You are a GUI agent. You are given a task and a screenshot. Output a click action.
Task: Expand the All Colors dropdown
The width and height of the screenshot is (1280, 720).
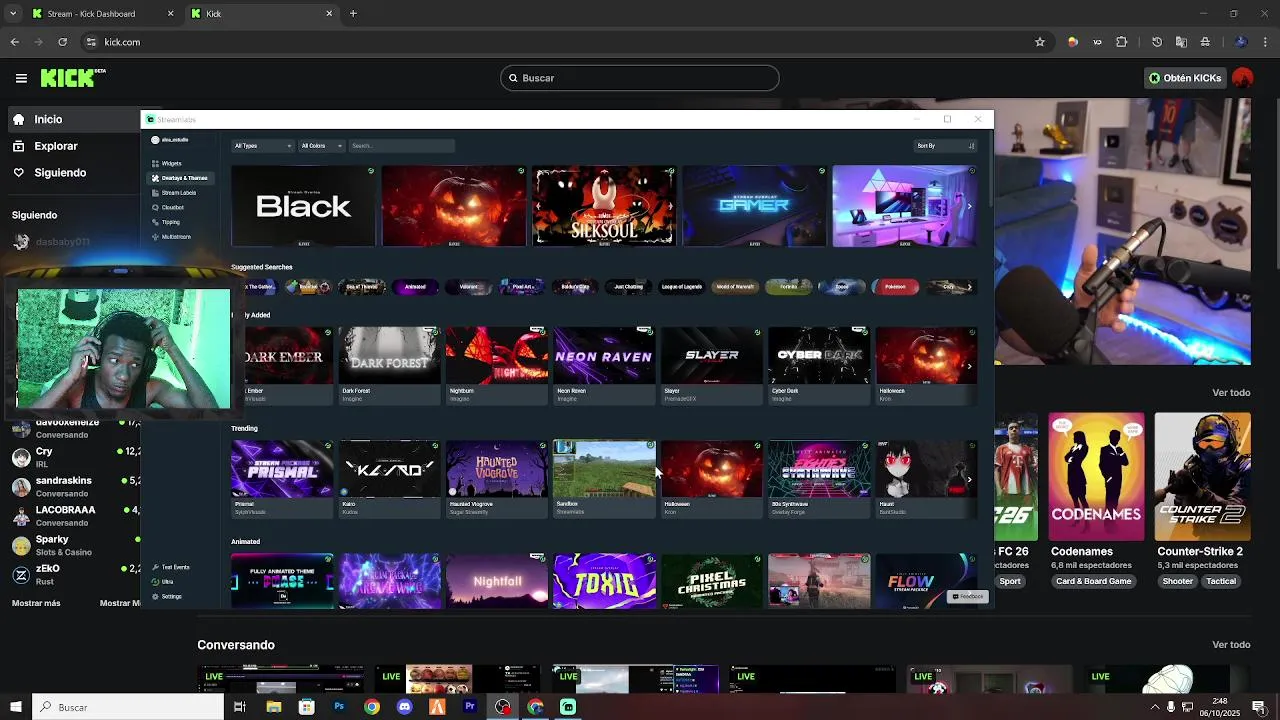[321, 146]
